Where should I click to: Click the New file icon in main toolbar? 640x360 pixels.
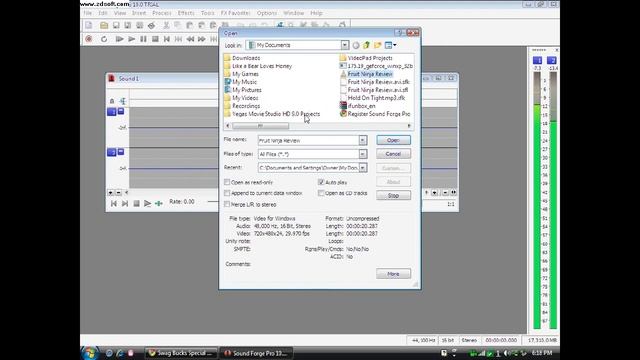point(89,25)
